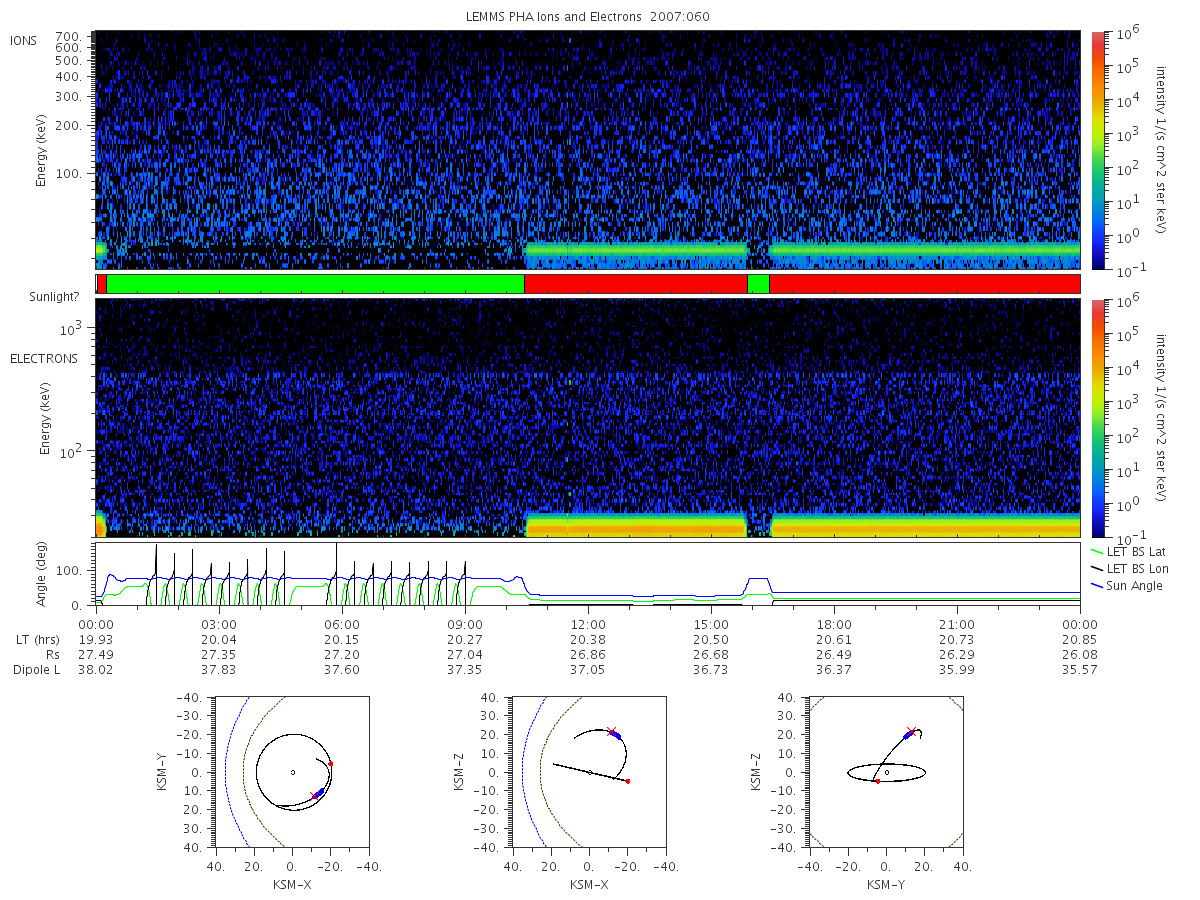
Task: Click the ION energy band between 11:00 and 15:00
Action: point(636,249)
